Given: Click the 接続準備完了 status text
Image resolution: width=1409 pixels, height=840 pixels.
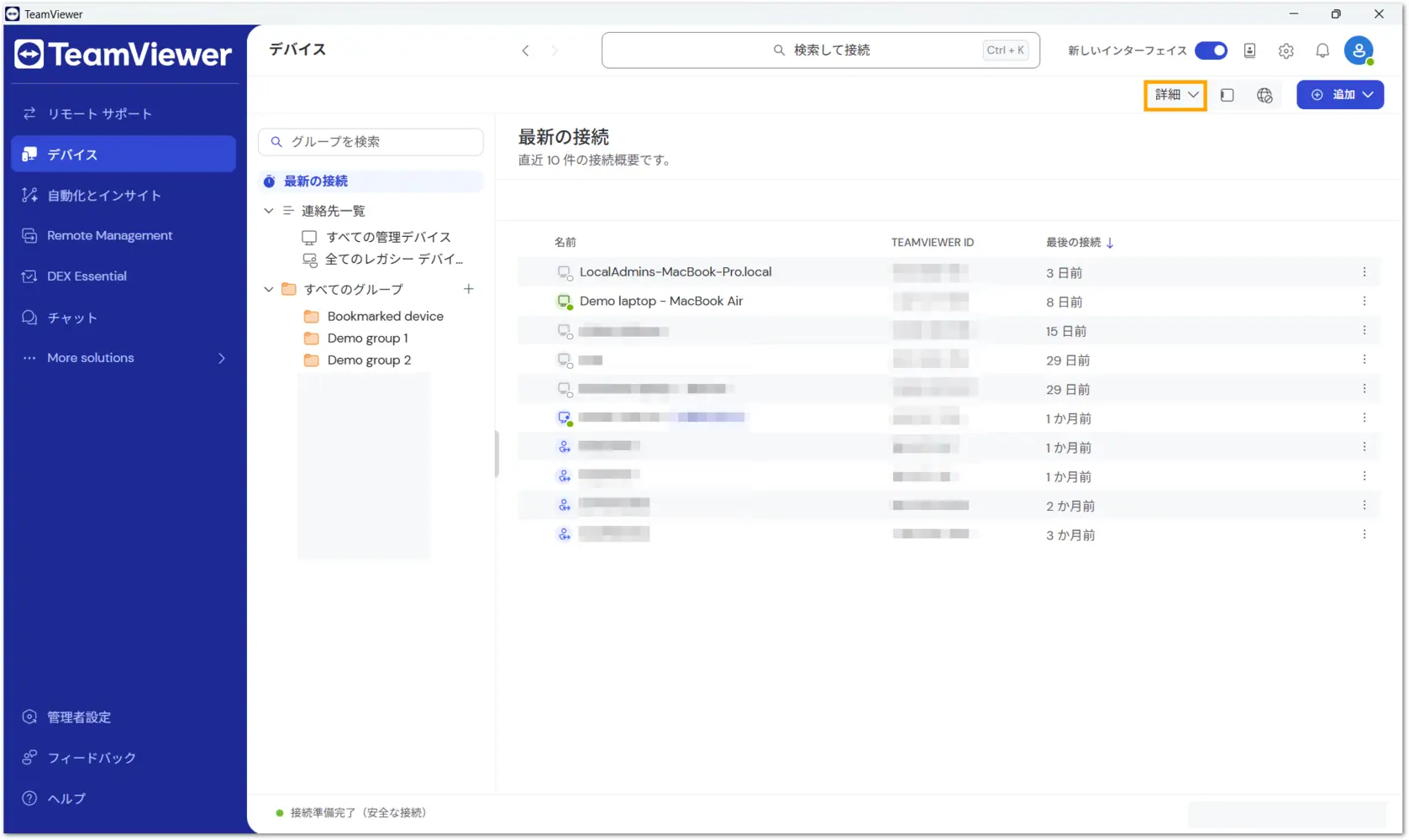Looking at the screenshot, I should click(x=358, y=812).
